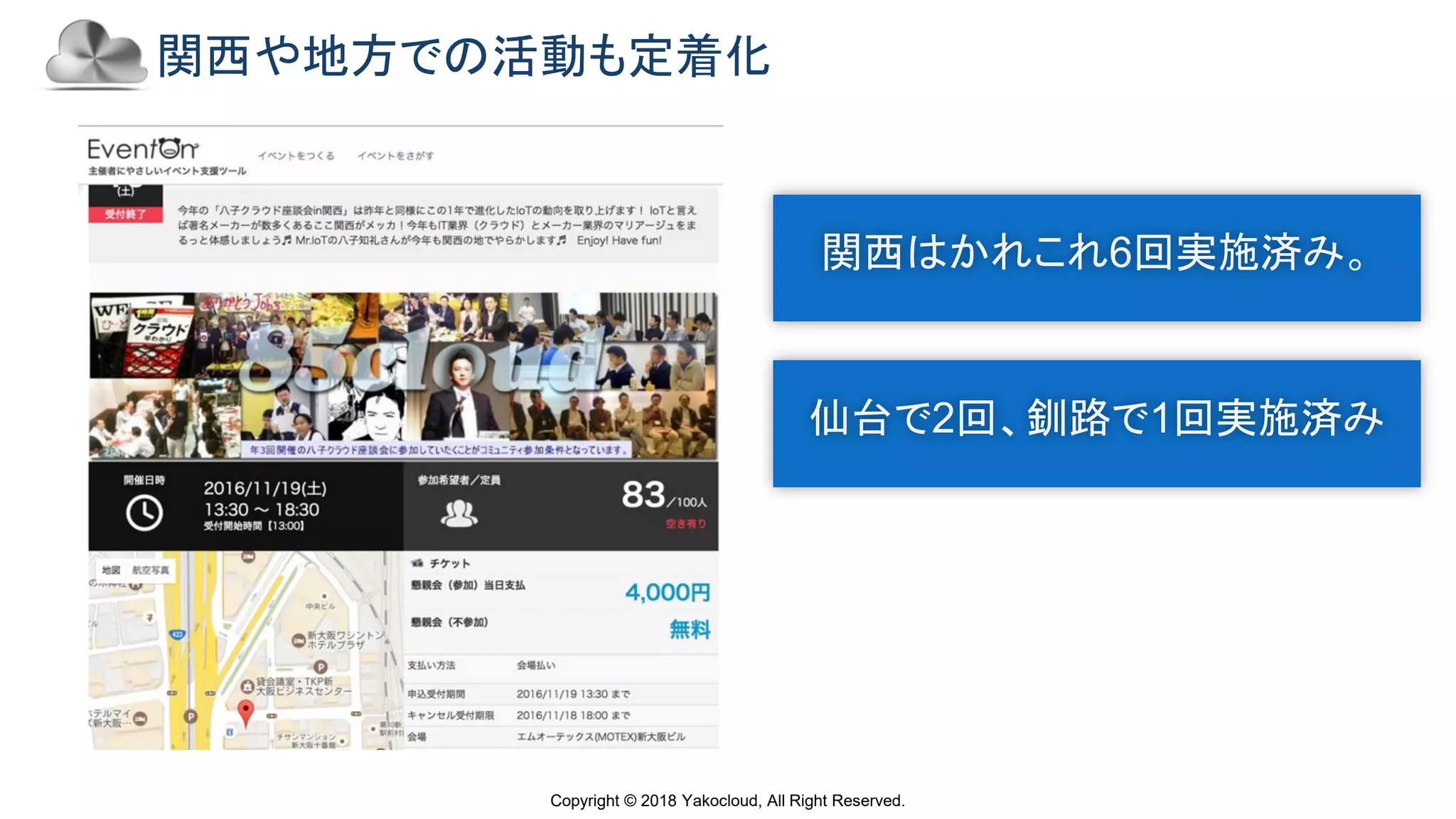The height and width of the screenshot is (819, 1456).
Task: Click the 85cloud event collage banner
Action: pos(403,375)
